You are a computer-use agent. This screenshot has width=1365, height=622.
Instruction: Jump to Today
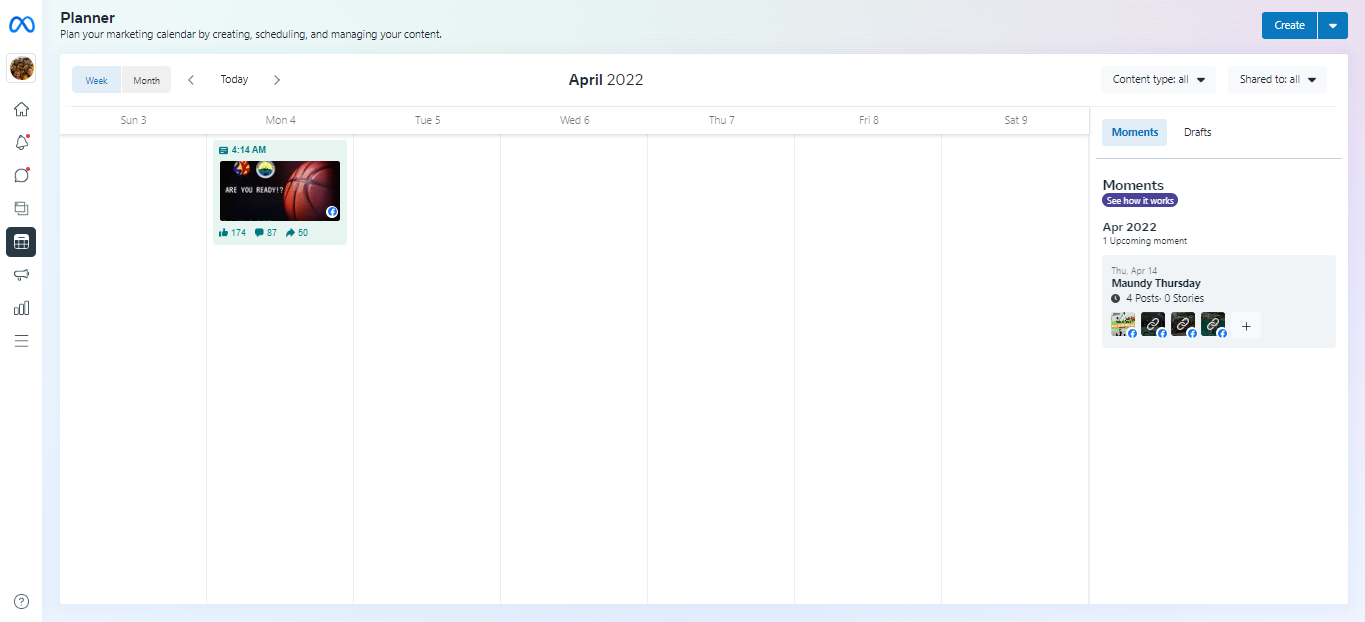pyautogui.click(x=234, y=80)
